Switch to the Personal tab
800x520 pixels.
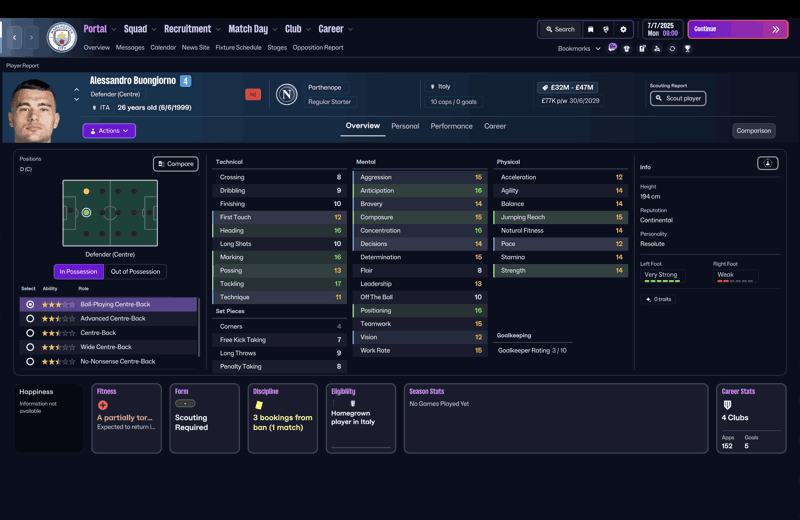(405, 126)
